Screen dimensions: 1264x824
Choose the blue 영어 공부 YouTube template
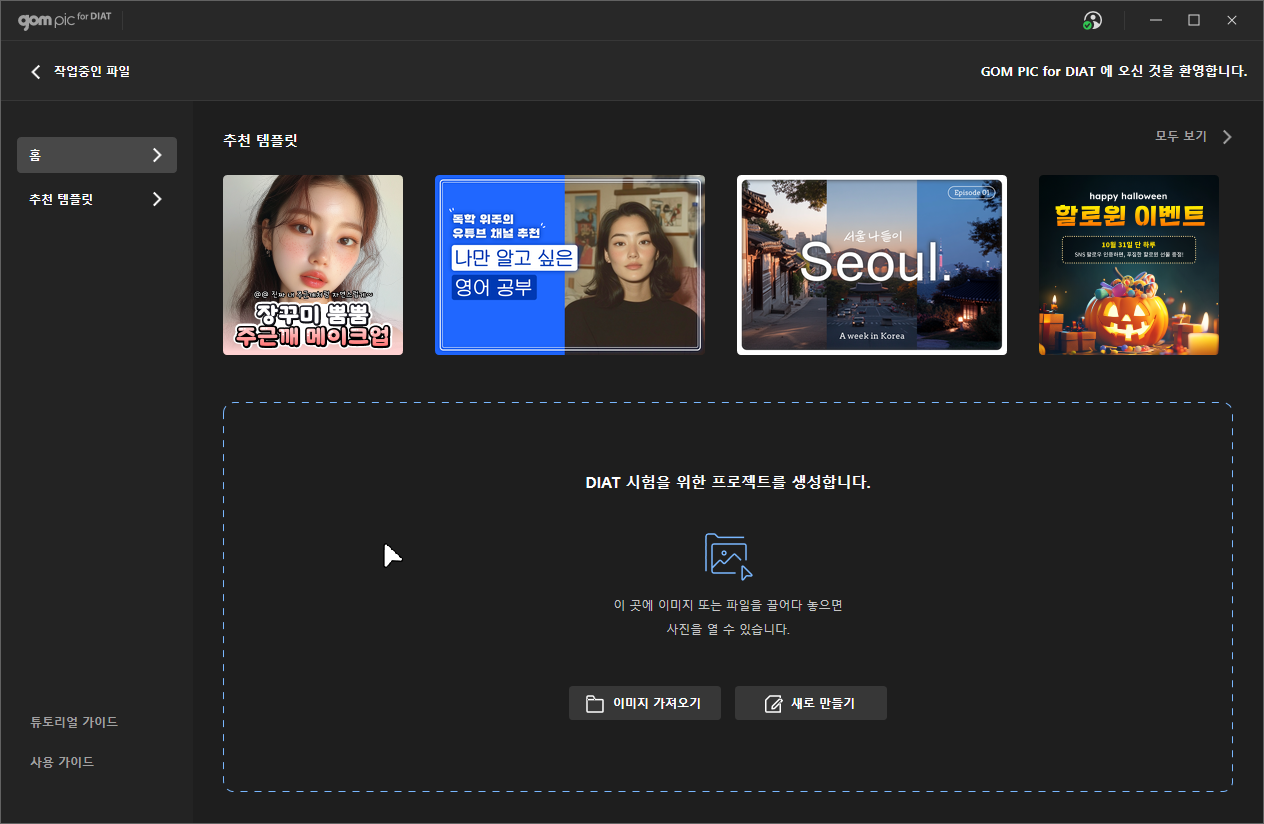(x=570, y=265)
